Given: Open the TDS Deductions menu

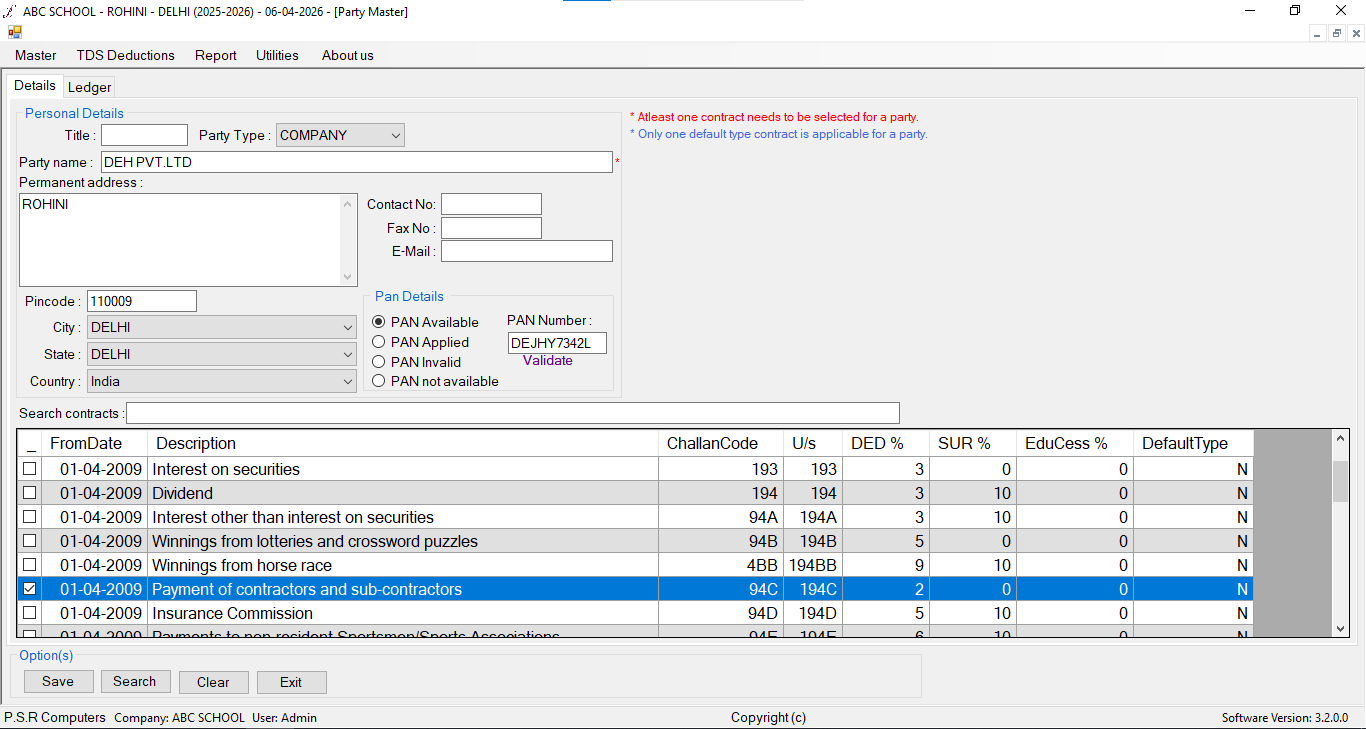Looking at the screenshot, I should tap(125, 55).
